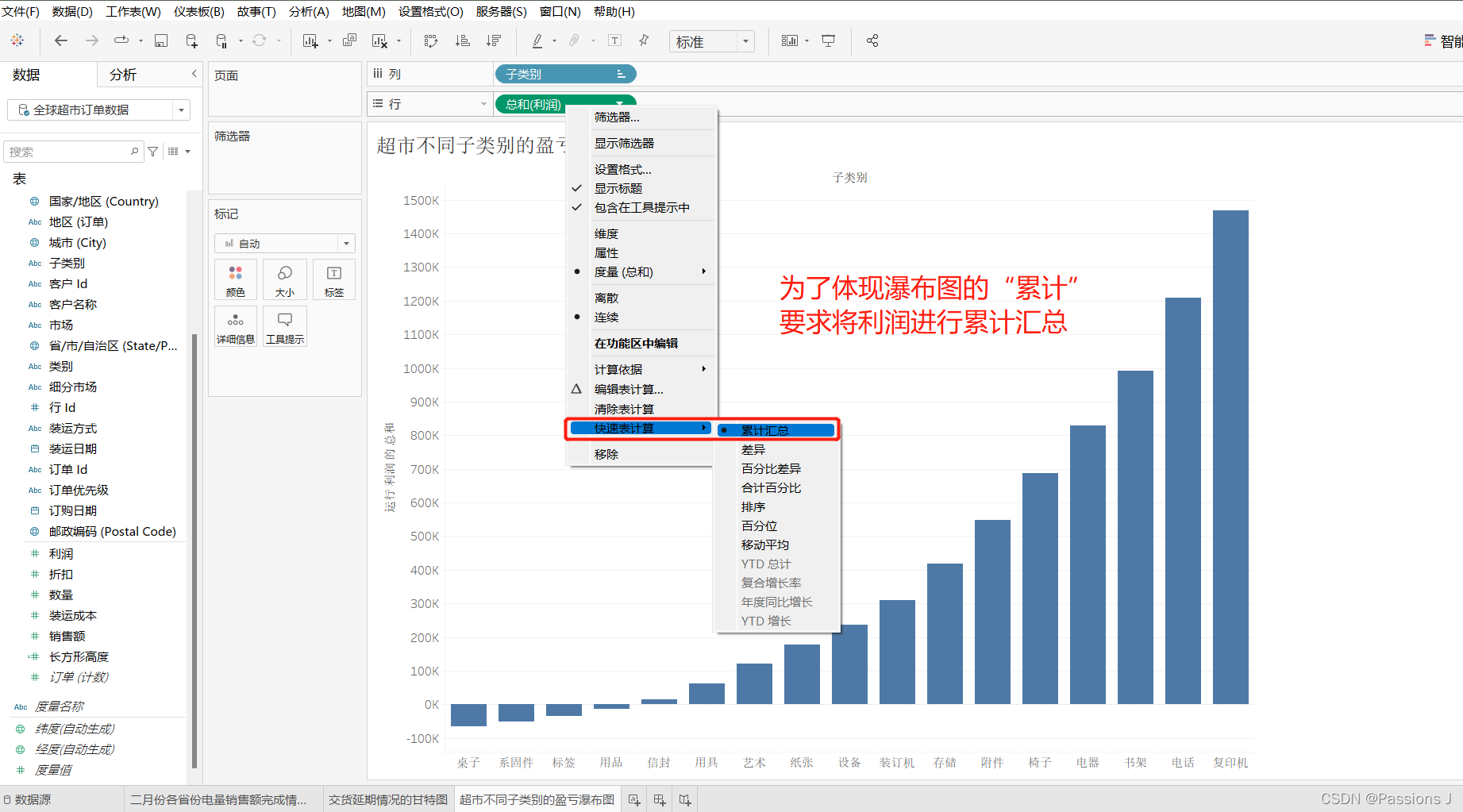
Task: Open the 全球超市订单数据 data source dropdown
Action: pyautogui.click(x=180, y=110)
